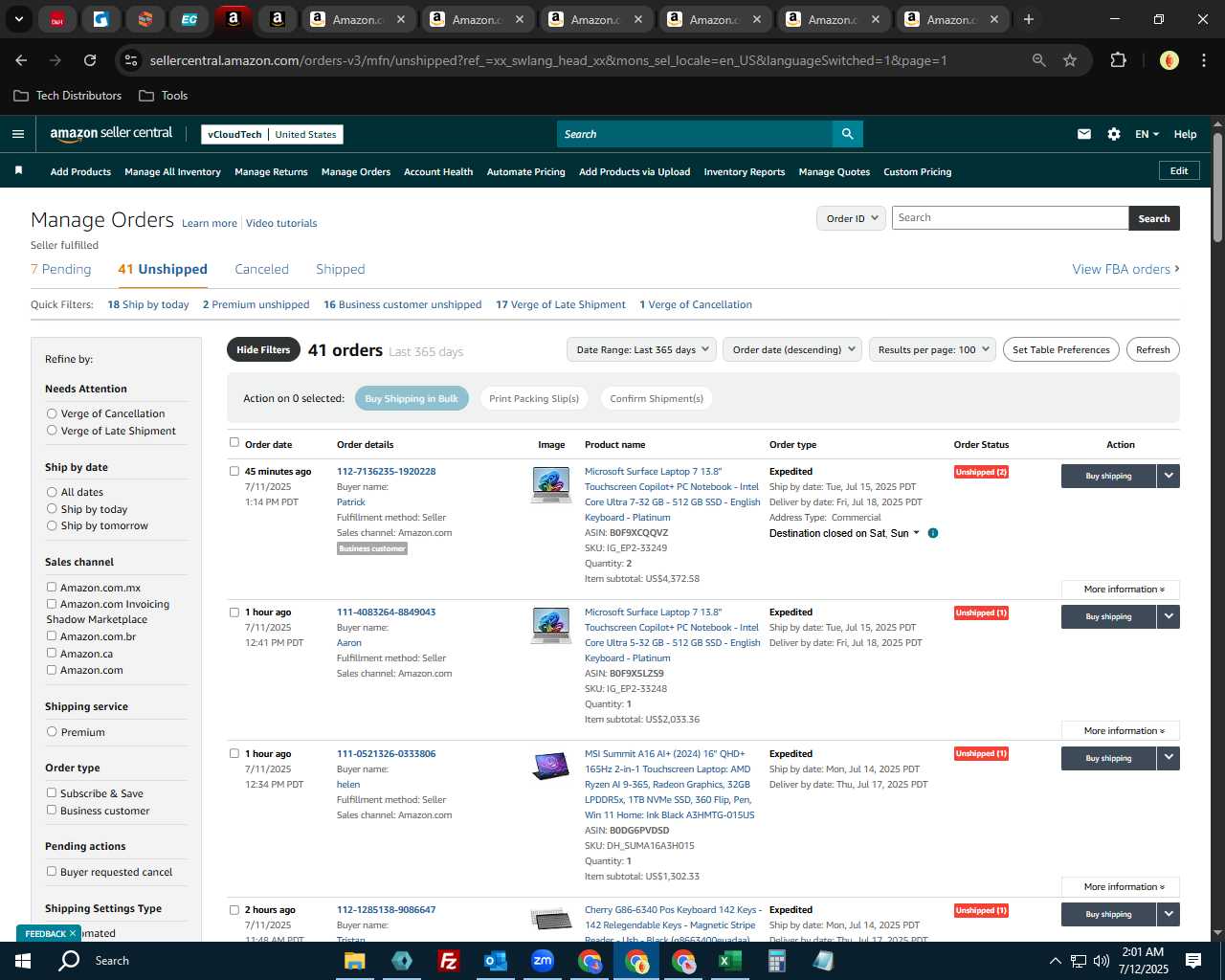Click the Order ID search input field
The image size is (1225, 980).
[x=1010, y=218]
